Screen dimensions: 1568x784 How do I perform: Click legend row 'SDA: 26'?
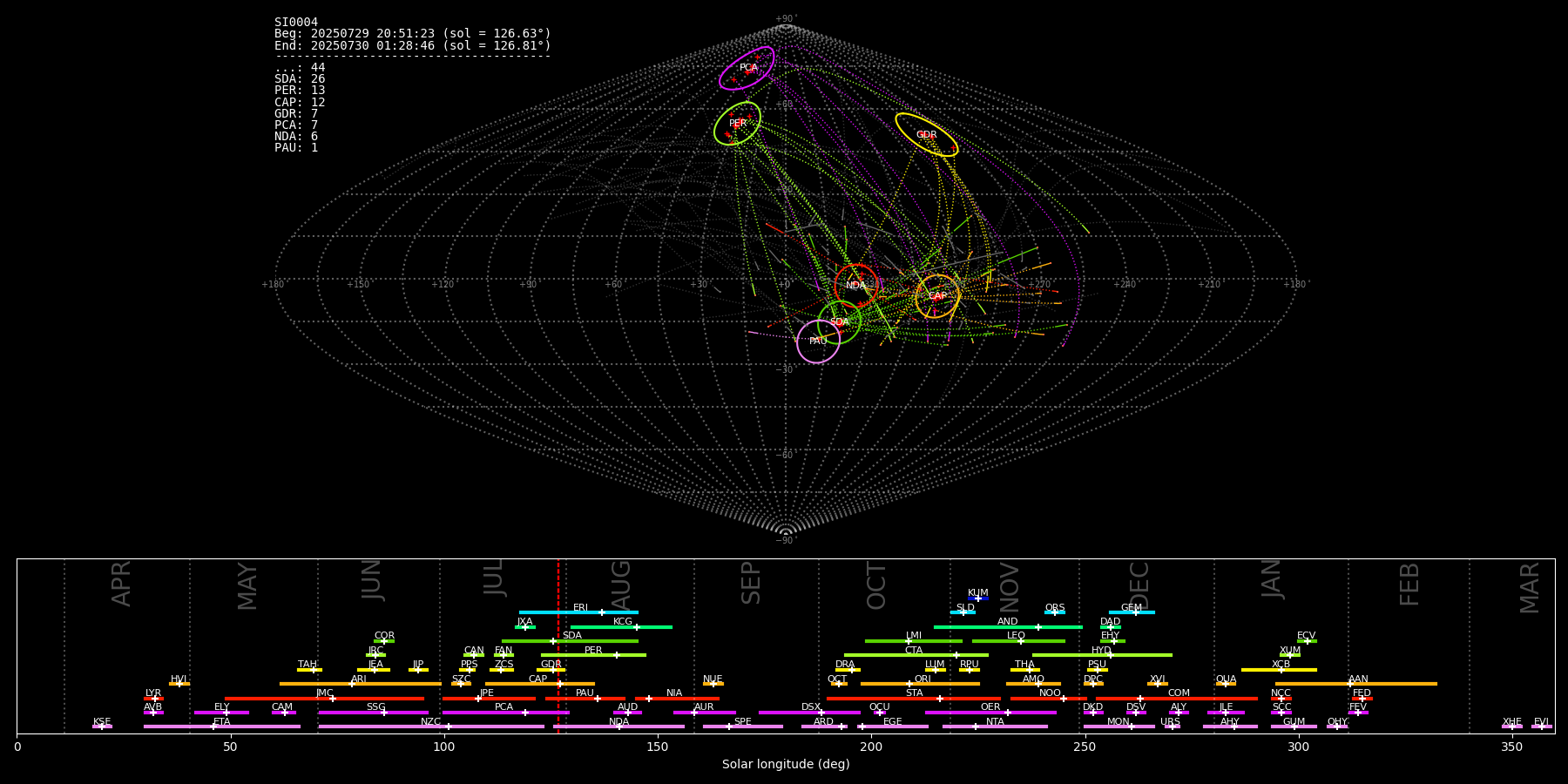tap(300, 79)
